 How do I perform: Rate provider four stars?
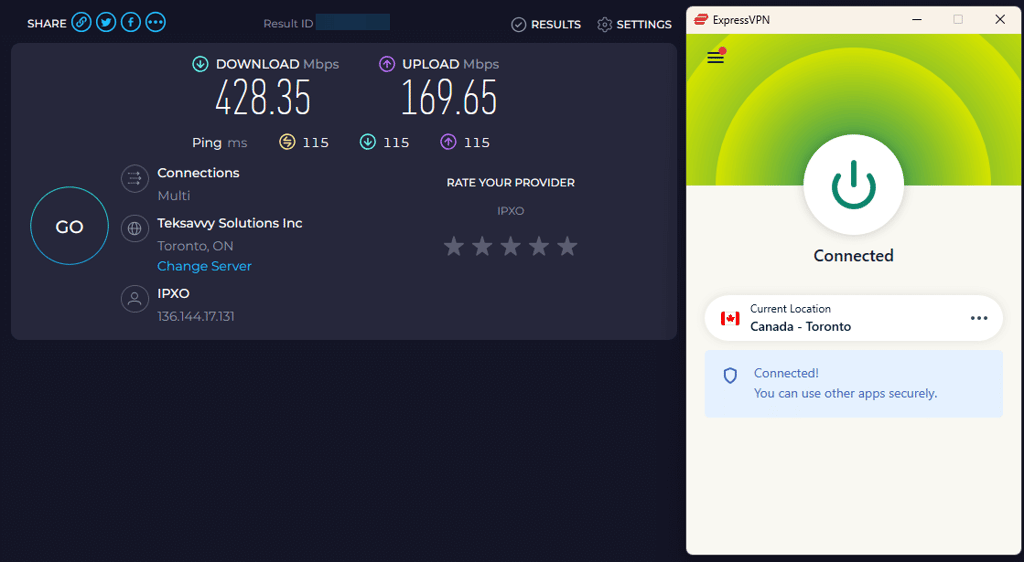pos(539,246)
